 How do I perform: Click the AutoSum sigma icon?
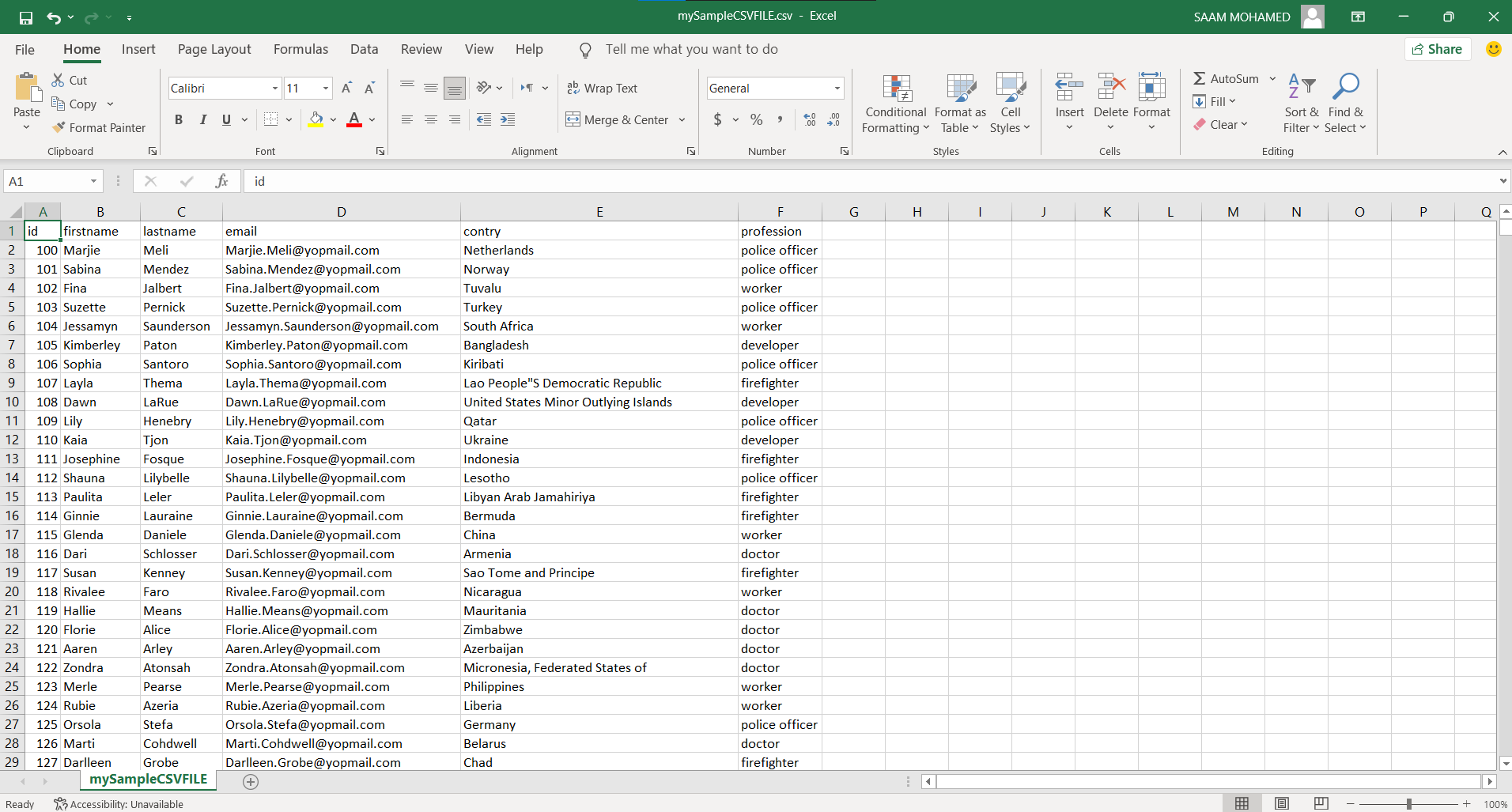(x=1200, y=78)
